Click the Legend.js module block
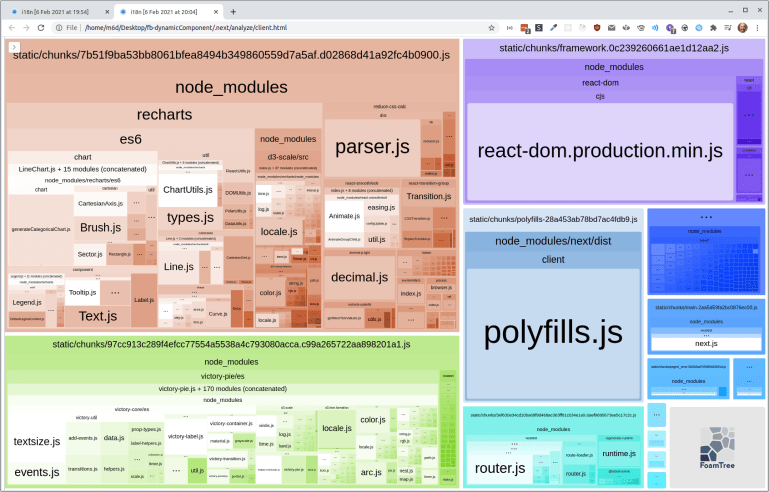The height and width of the screenshot is (492, 769). (x=27, y=303)
